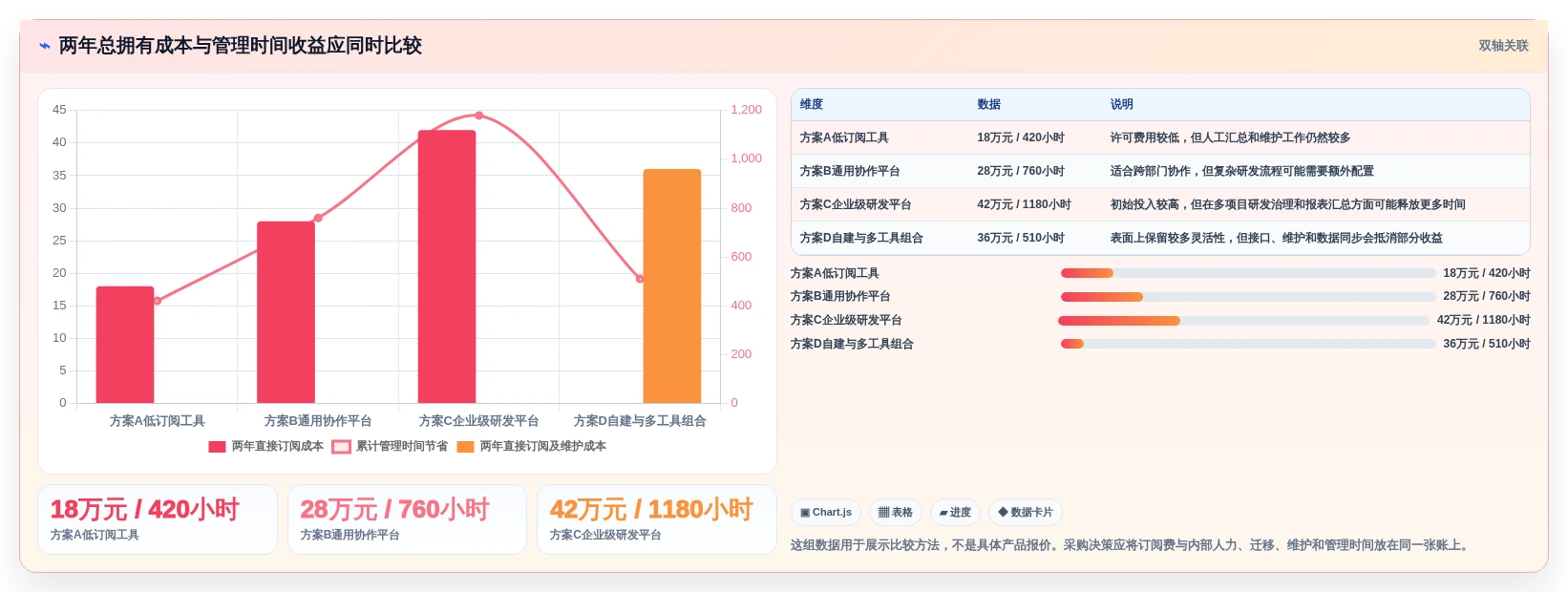This screenshot has width=1568, height=592.
Task: Click x-axis label 方案A低订阅工具
Action: point(158,421)
